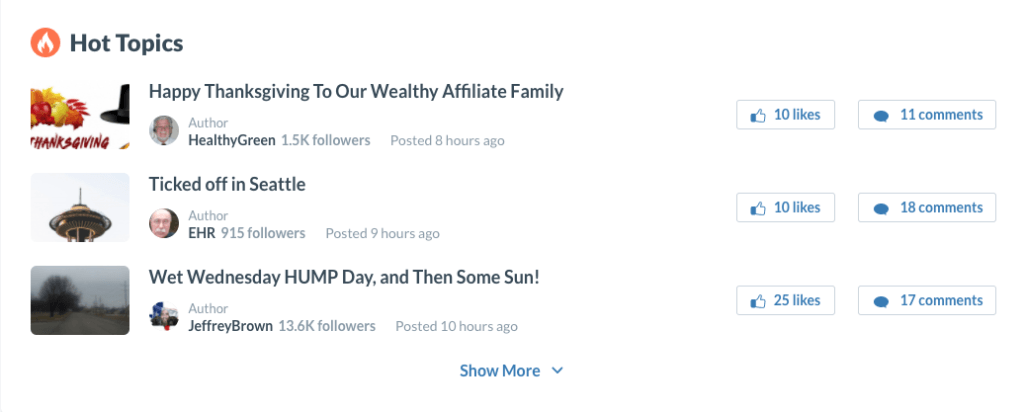
Task: Click thumbs-up icon on Thanksgiving post
Action: [758, 115]
